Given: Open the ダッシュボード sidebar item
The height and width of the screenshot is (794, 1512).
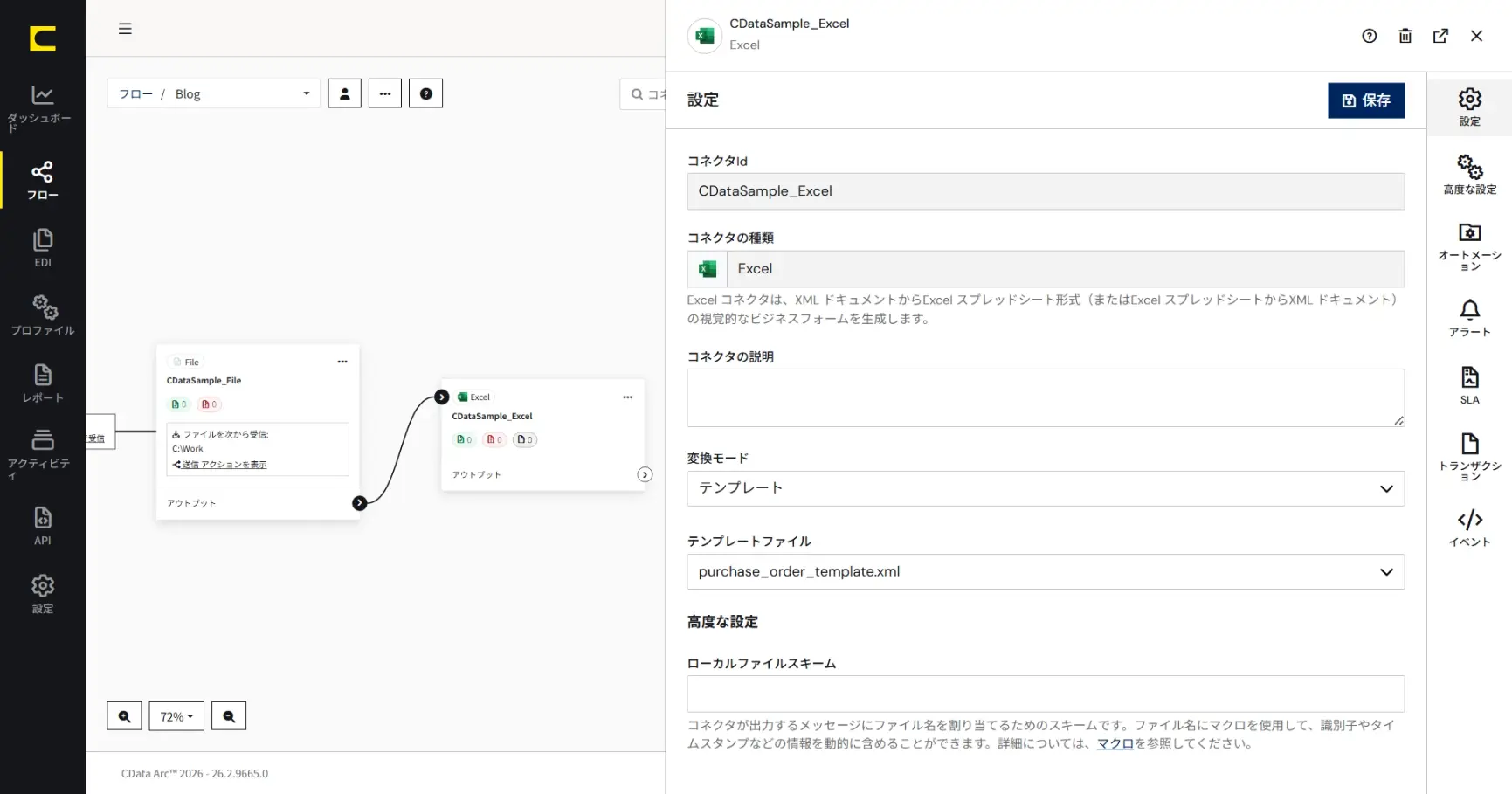Looking at the screenshot, I should click(42, 108).
